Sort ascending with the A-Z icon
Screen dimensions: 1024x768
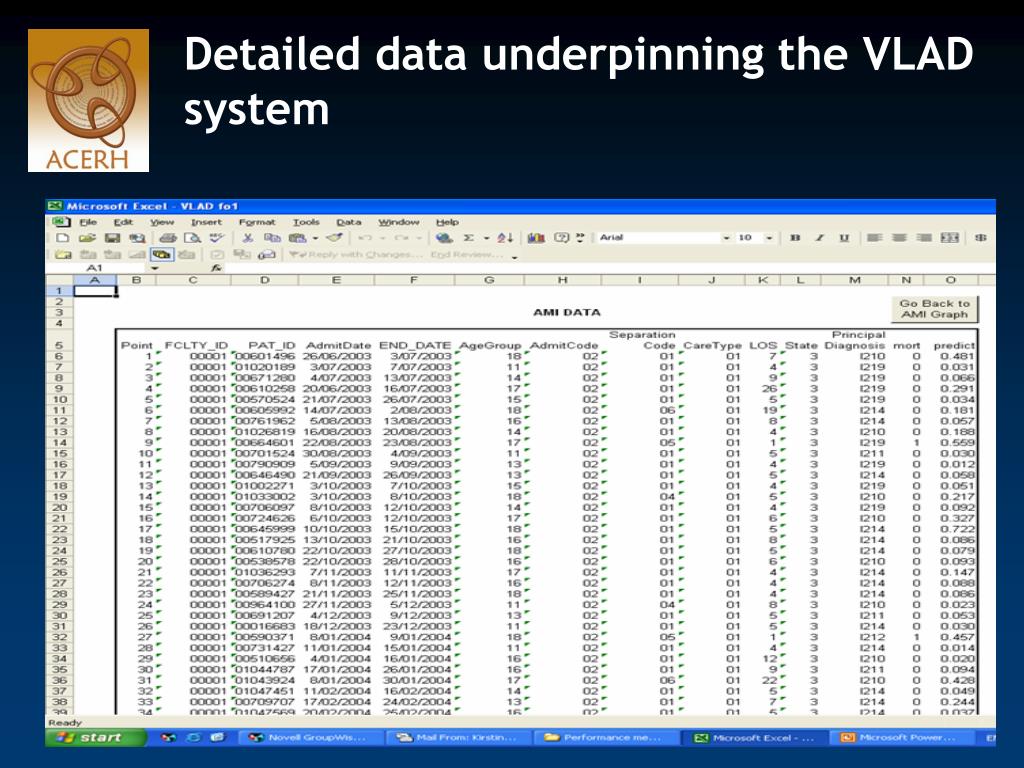click(x=505, y=238)
